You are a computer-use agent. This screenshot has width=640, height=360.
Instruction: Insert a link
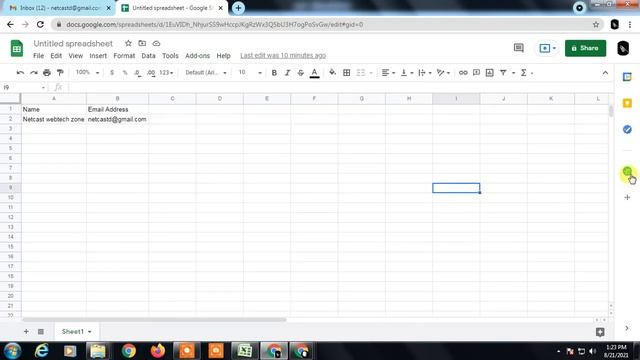[x=463, y=73]
